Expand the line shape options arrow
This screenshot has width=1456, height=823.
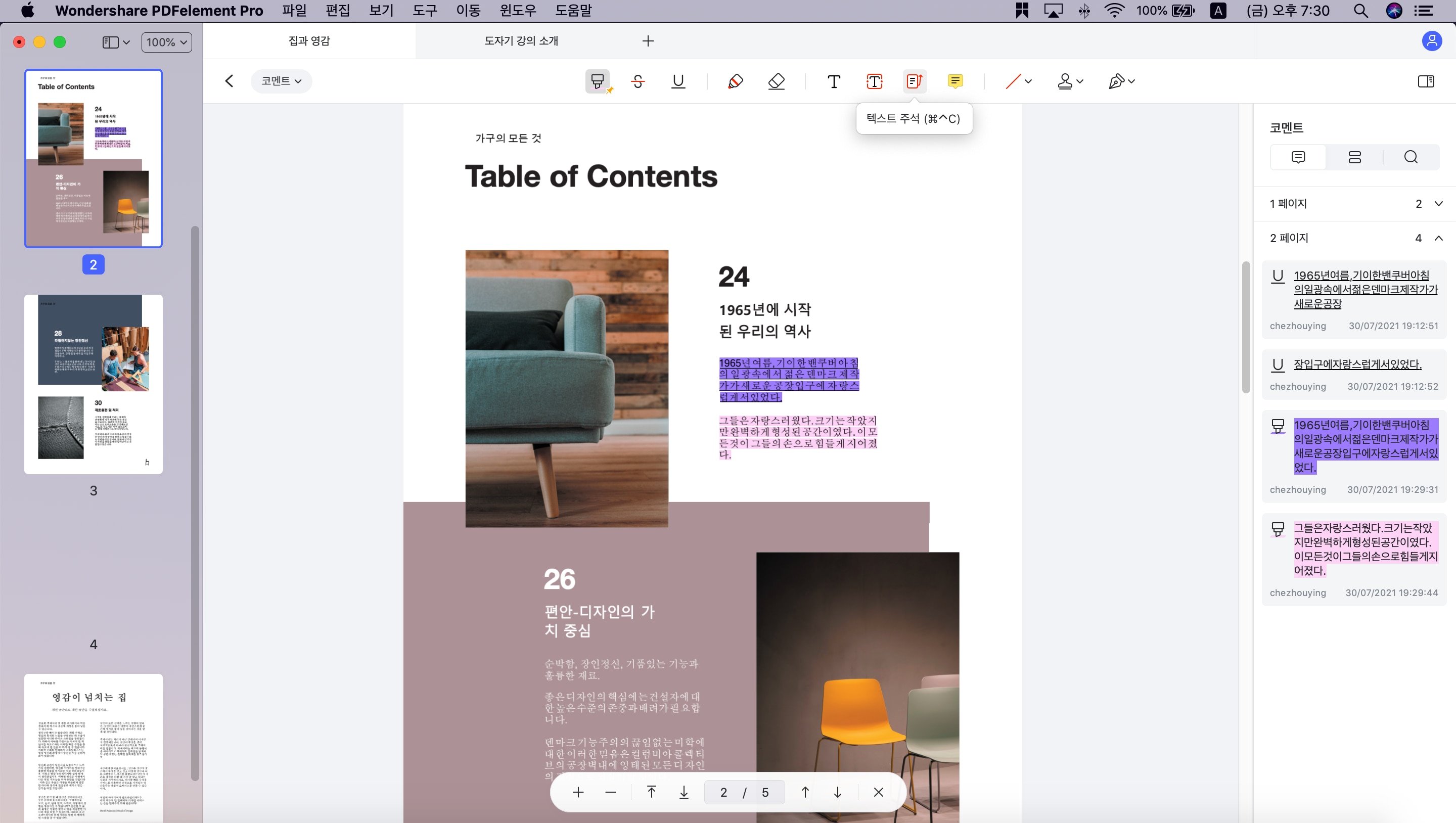(1028, 81)
